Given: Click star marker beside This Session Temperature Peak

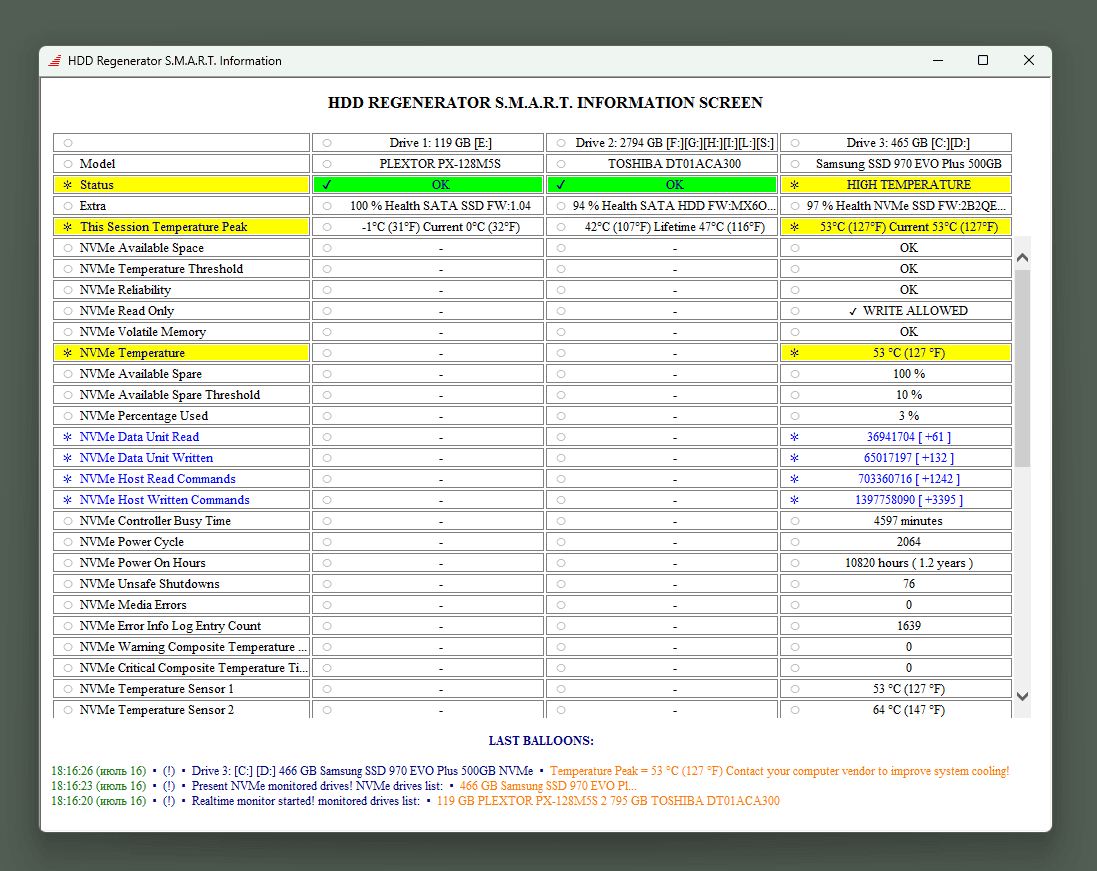Looking at the screenshot, I should (x=68, y=227).
